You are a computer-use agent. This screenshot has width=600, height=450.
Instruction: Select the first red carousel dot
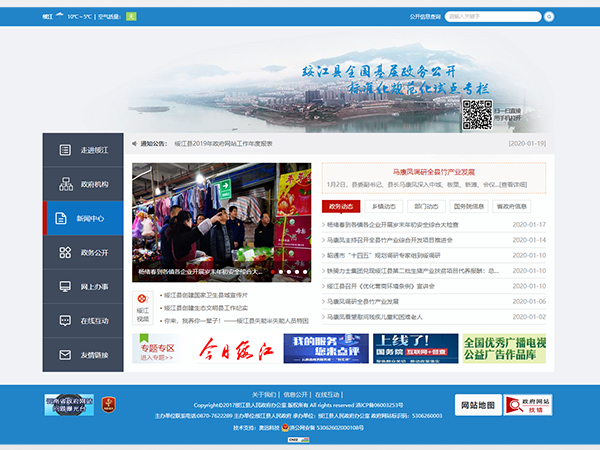click(273, 272)
